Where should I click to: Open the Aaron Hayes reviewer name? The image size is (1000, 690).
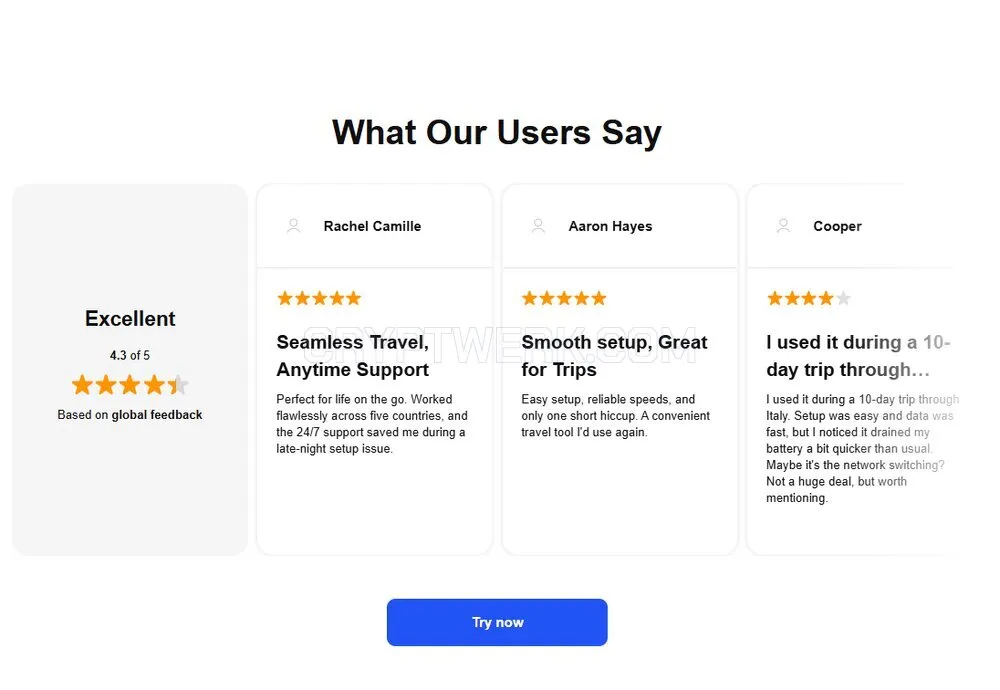coord(610,226)
